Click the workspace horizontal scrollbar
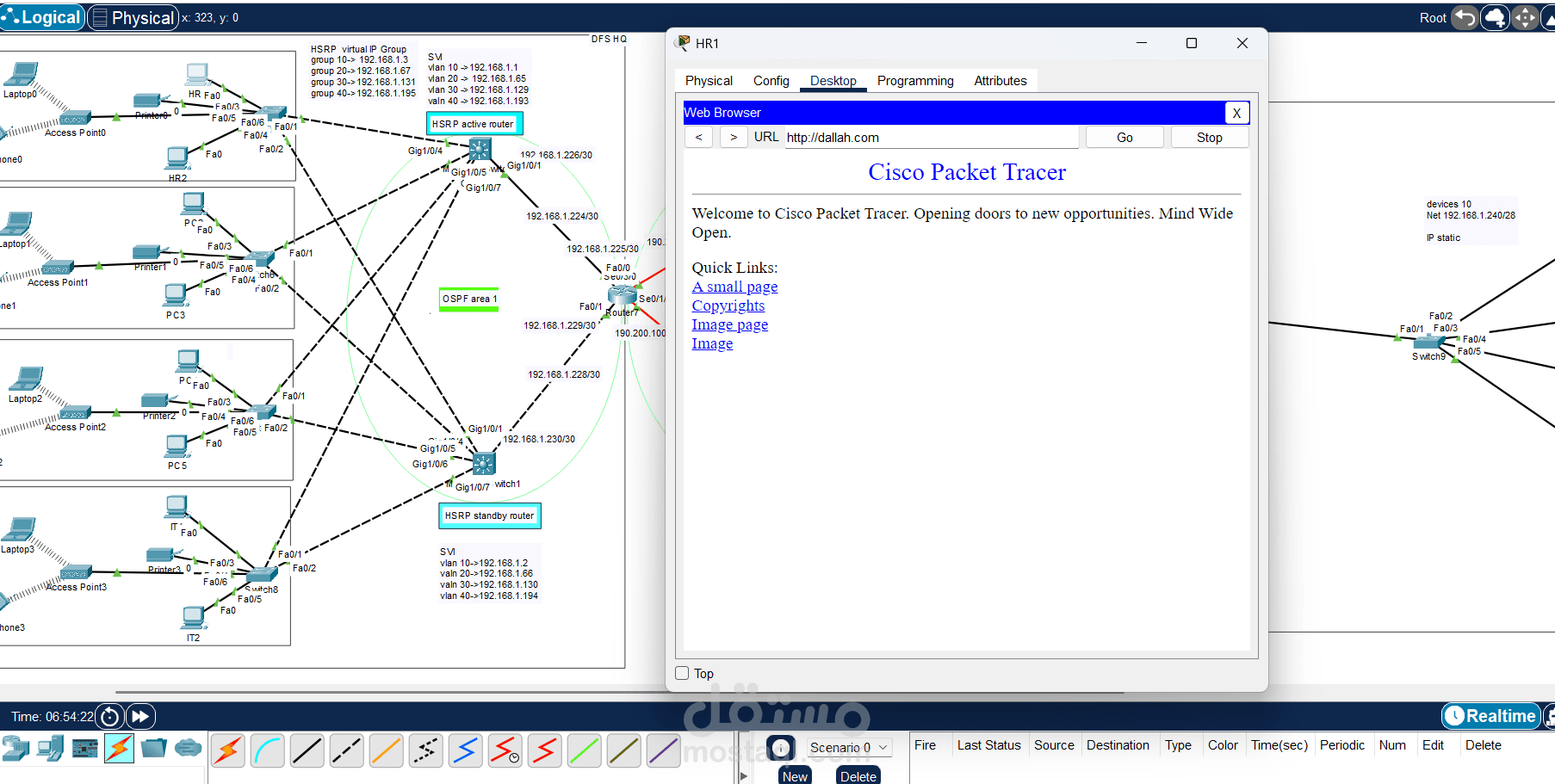The width and height of the screenshot is (1555, 784). (x=620, y=692)
